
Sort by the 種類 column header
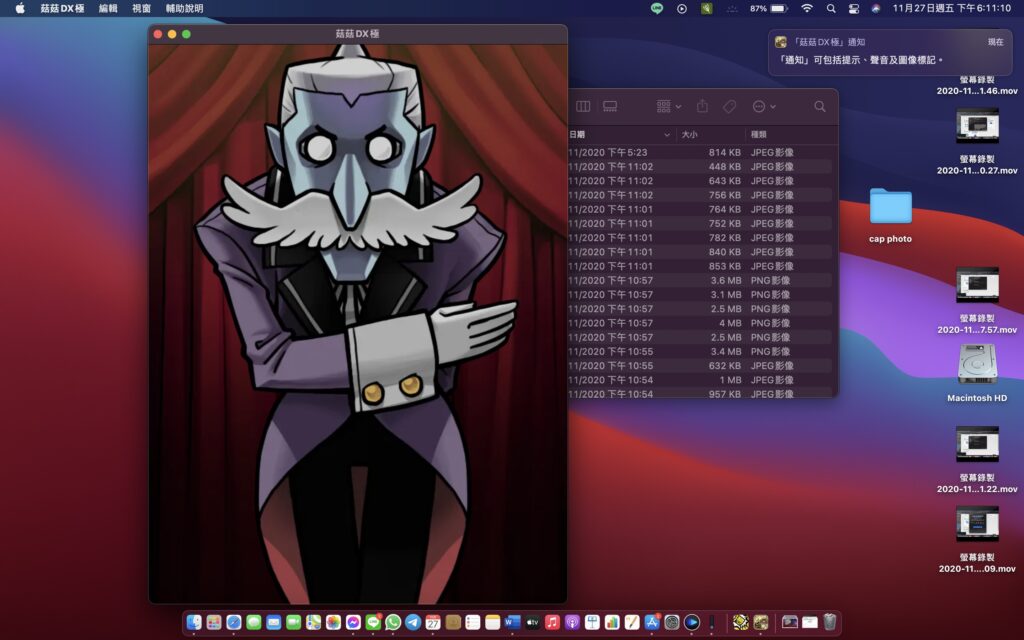[790, 135]
